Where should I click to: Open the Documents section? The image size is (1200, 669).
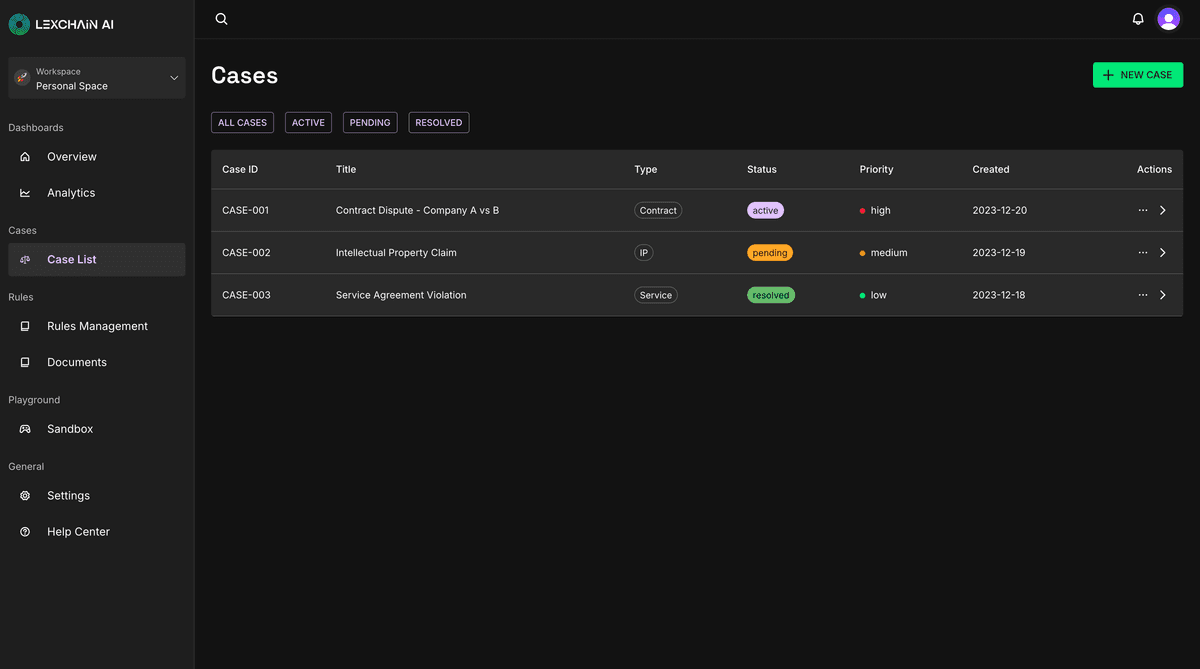point(97,362)
